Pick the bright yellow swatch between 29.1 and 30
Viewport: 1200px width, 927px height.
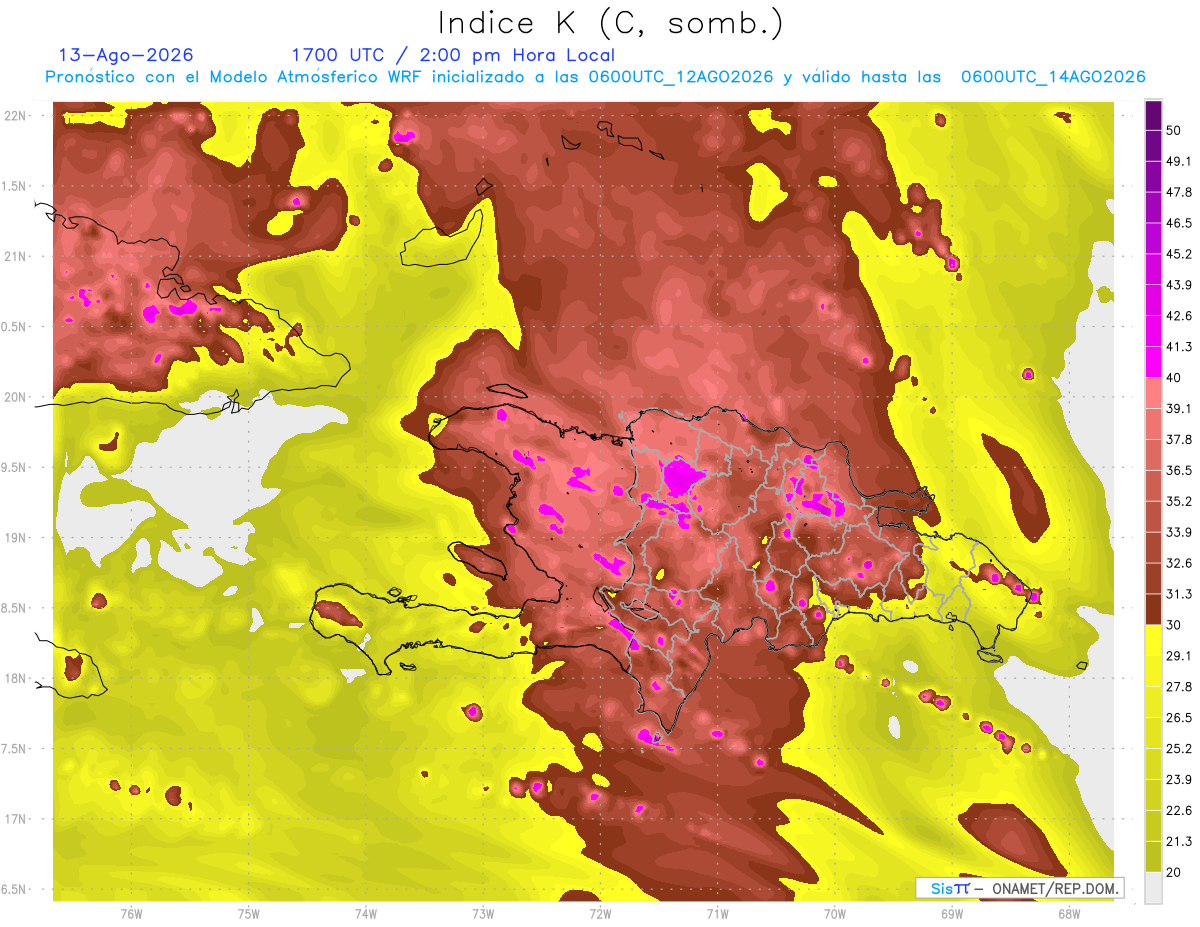click(x=1153, y=640)
